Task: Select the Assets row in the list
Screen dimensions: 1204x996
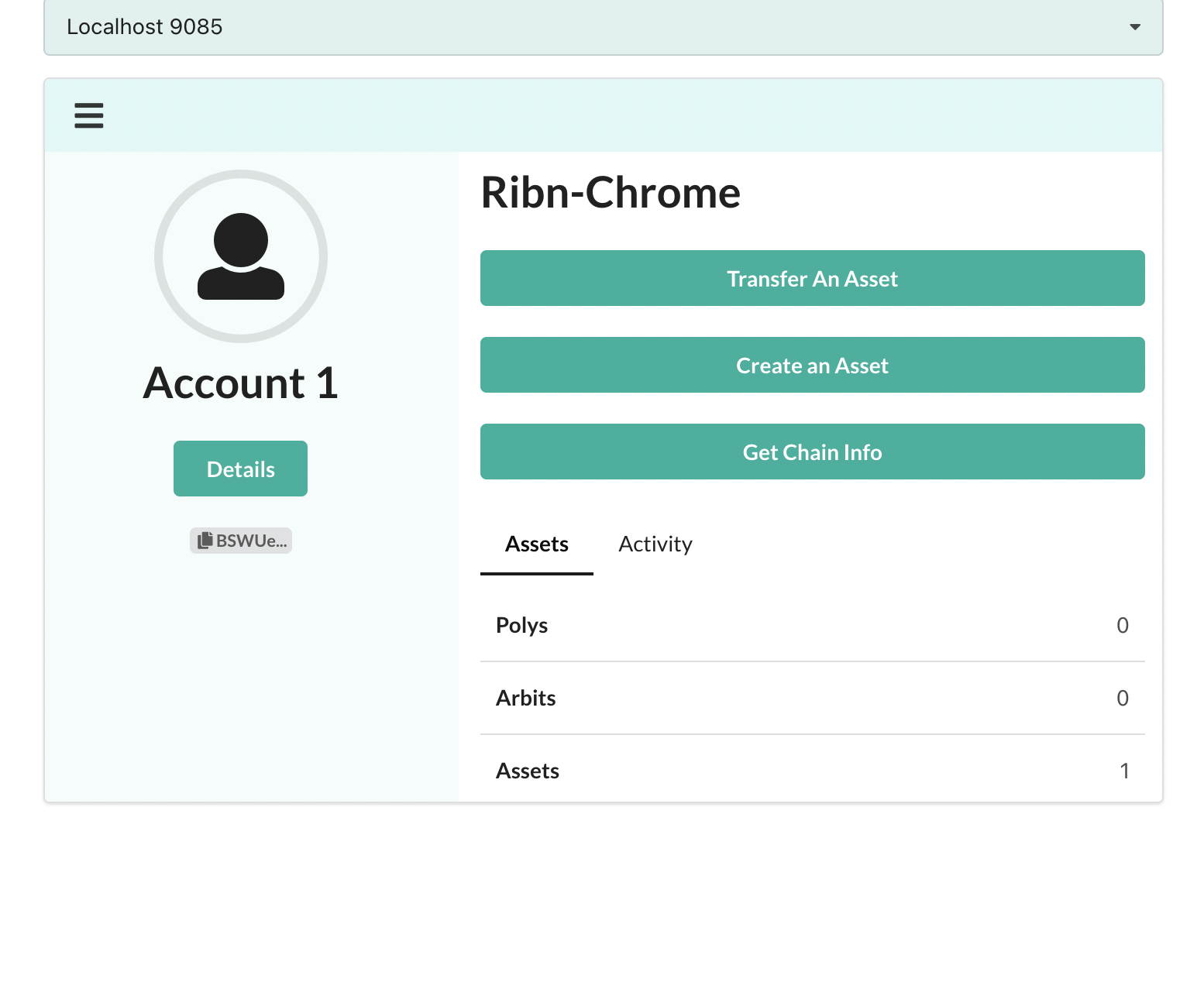Action: pos(812,771)
